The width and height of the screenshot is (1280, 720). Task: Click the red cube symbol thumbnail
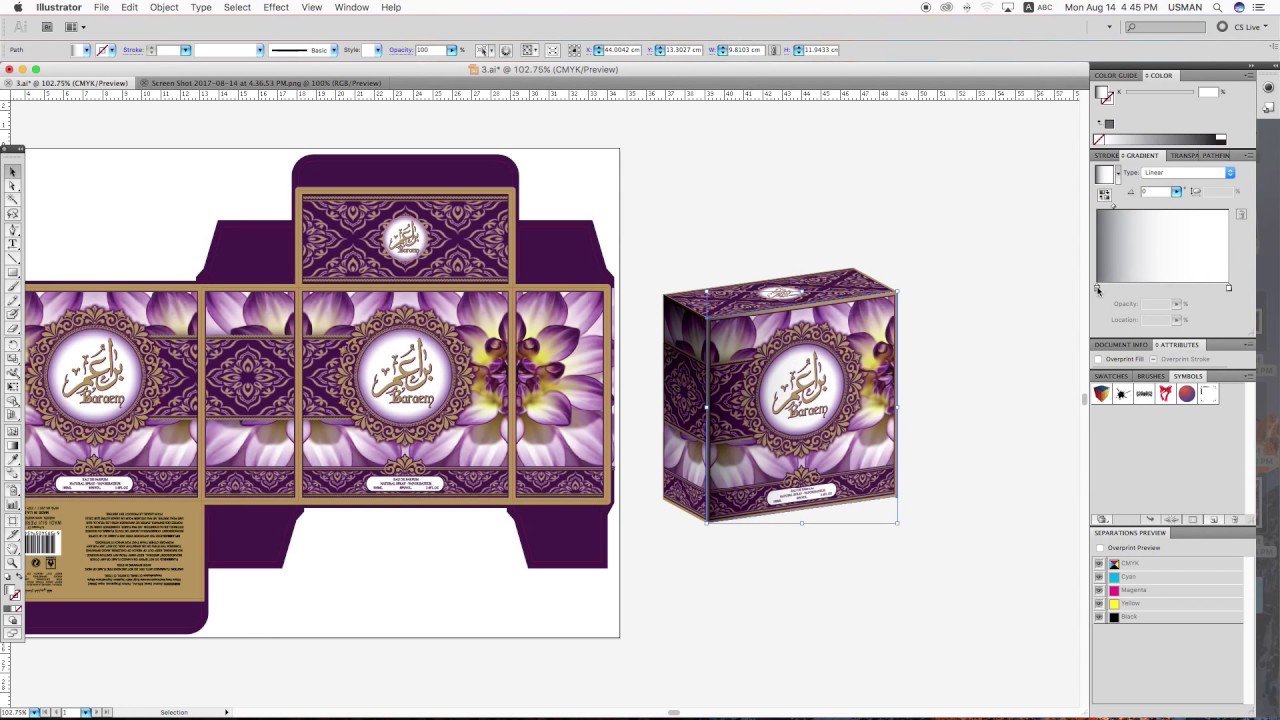point(1101,394)
